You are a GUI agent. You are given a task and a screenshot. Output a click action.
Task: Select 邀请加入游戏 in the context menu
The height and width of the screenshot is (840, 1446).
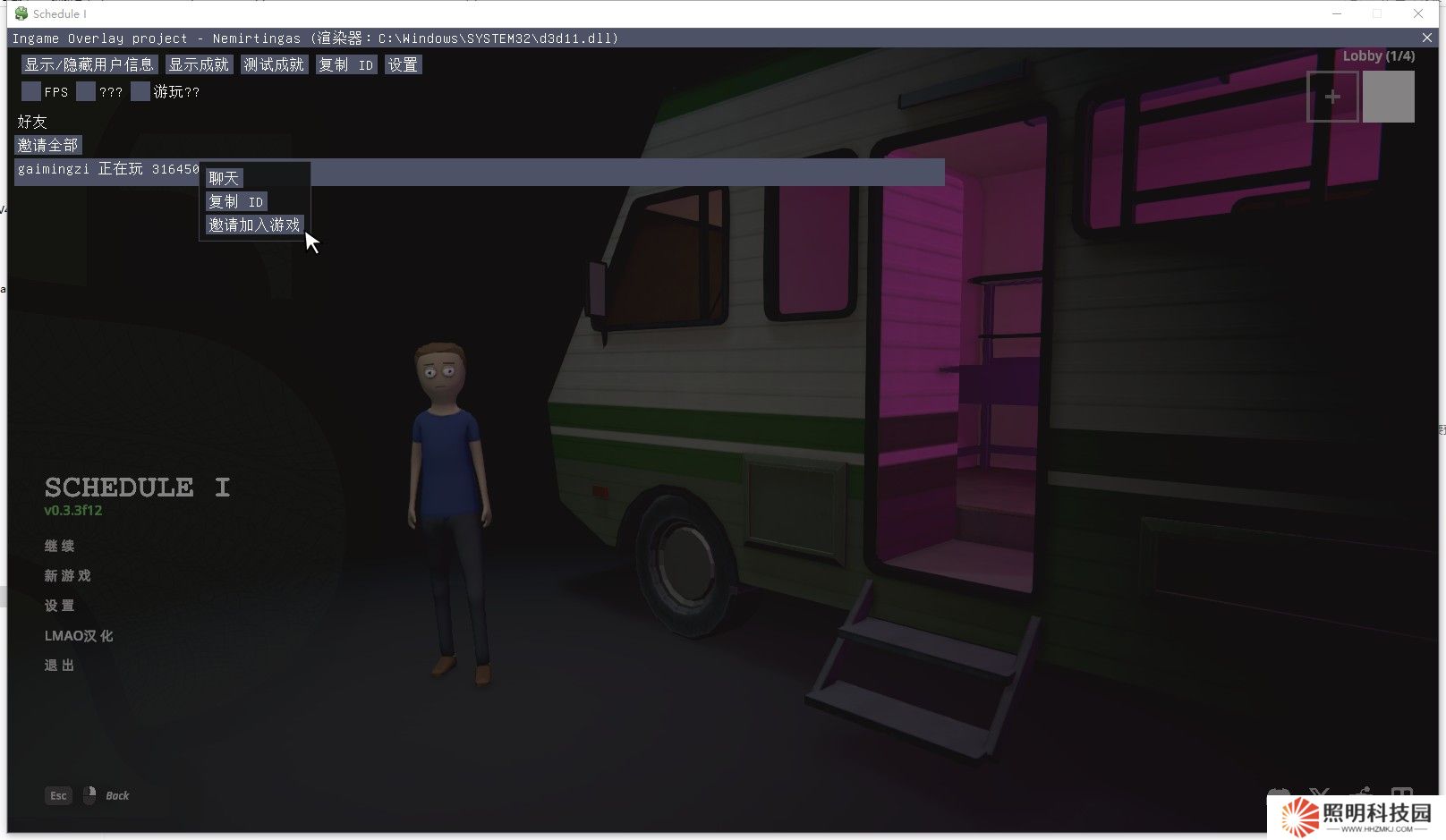(254, 225)
